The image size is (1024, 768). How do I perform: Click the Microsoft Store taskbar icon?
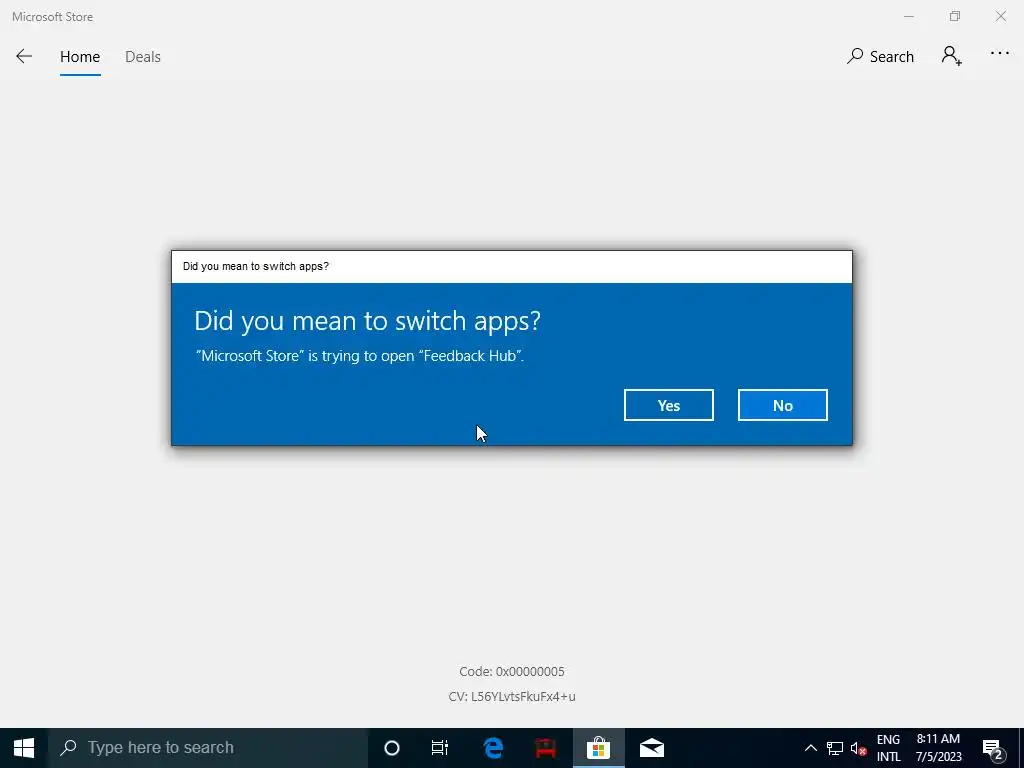click(598, 748)
